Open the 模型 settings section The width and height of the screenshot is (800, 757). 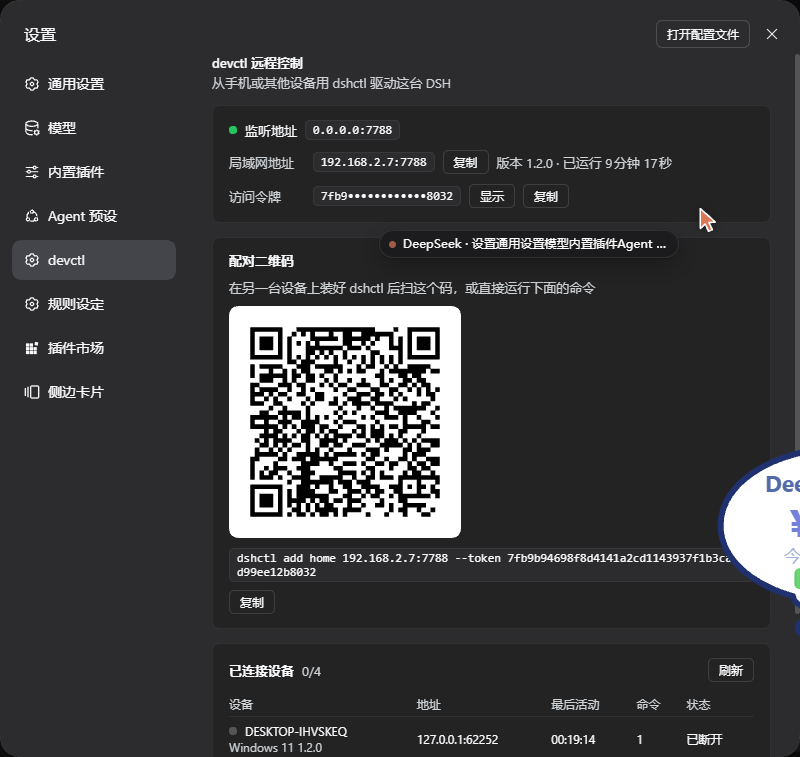(94, 128)
